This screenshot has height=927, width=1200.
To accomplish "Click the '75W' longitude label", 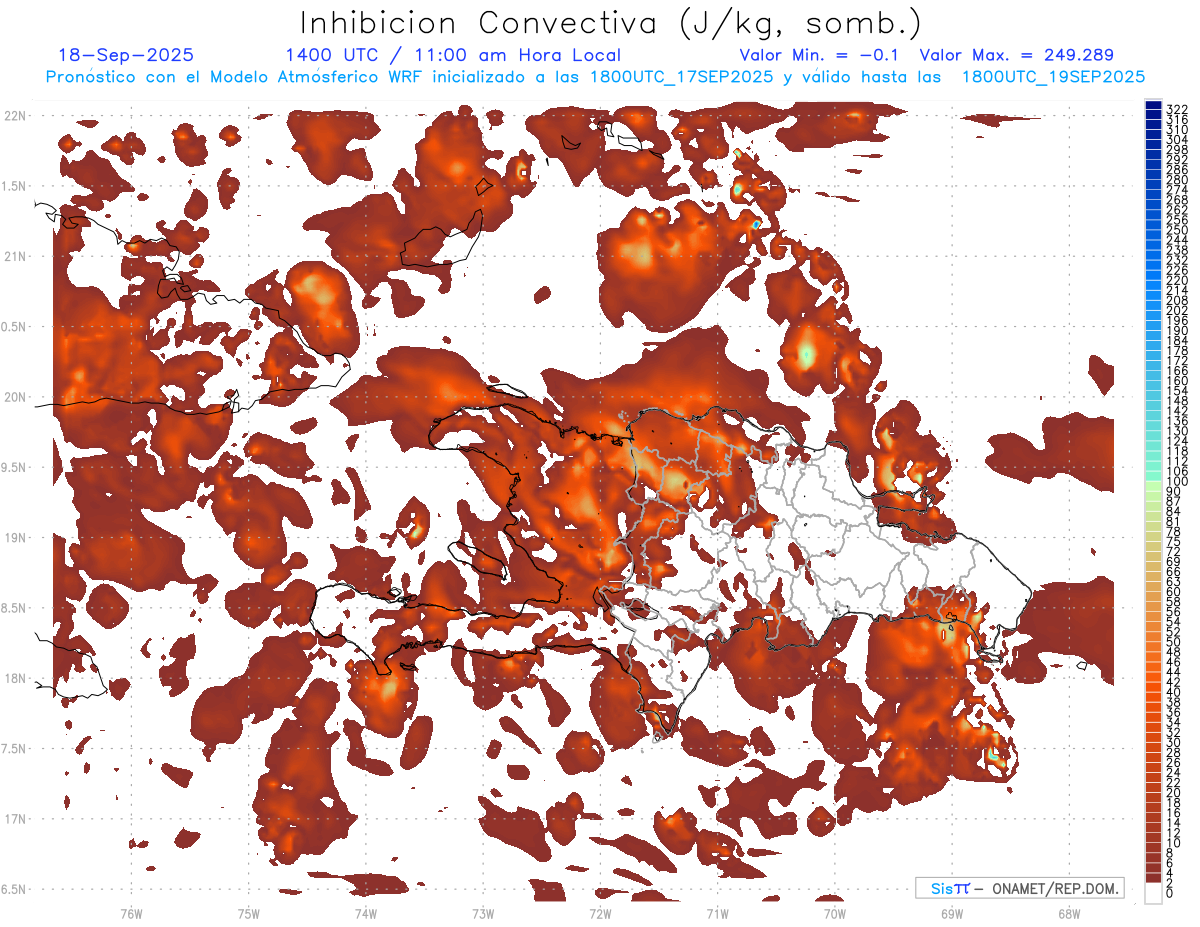I will point(248,913).
